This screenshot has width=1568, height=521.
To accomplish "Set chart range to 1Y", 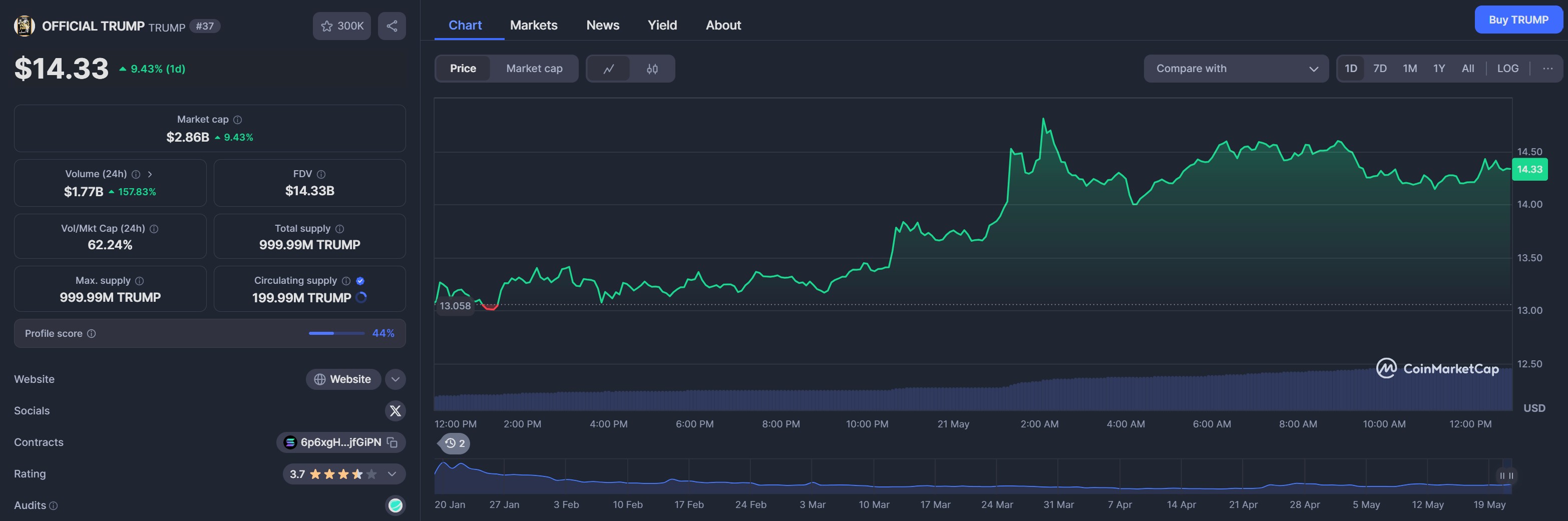I will [x=1439, y=69].
